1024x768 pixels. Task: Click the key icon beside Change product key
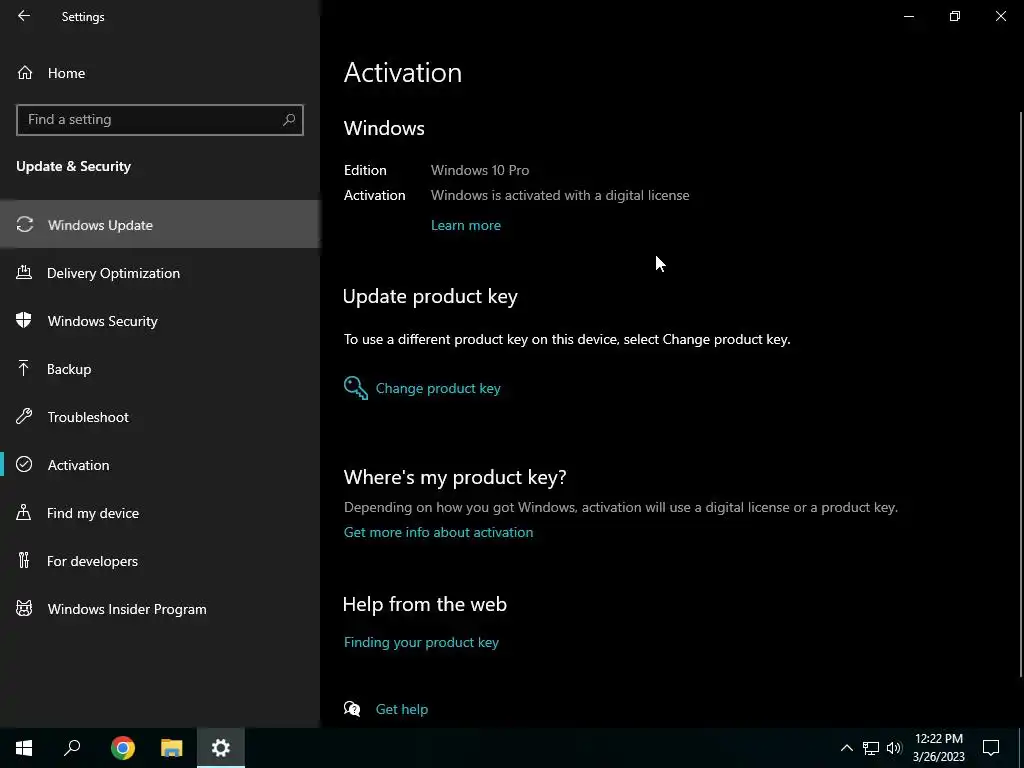click(x=356, y=388)
